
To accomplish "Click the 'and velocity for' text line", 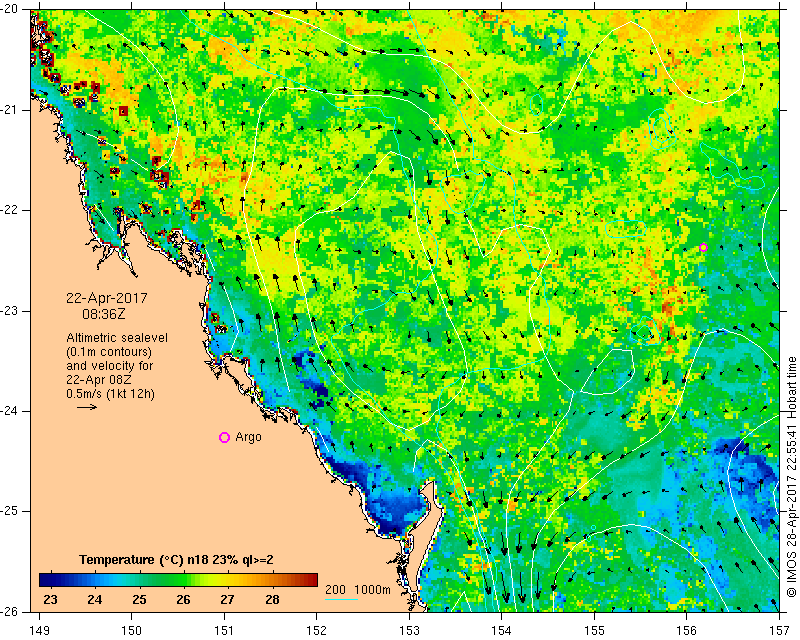I will [x=110, y=366].
